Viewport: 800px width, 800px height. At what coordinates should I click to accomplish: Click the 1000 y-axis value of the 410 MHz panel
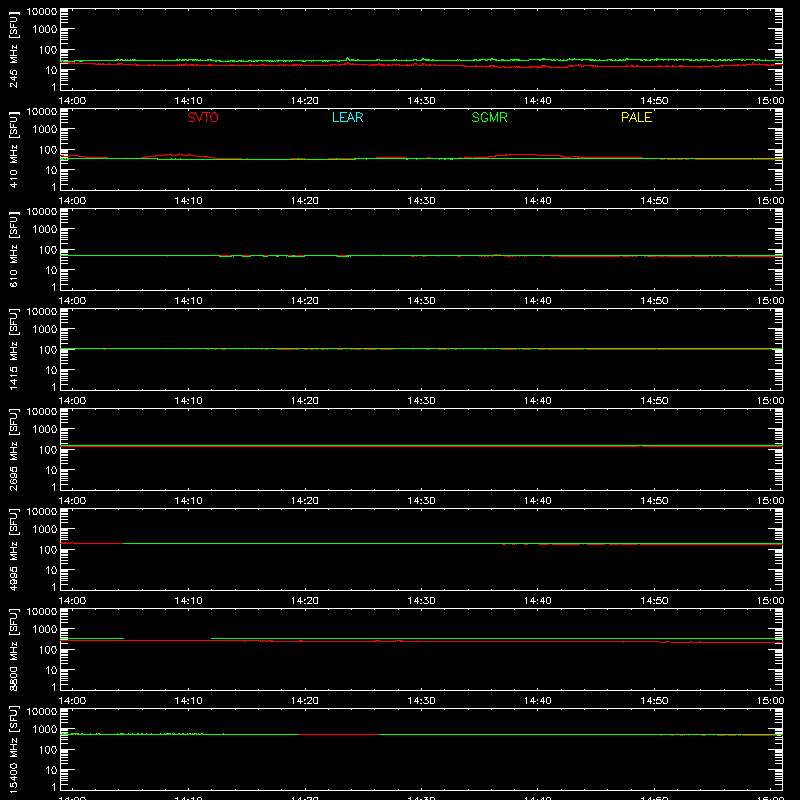[45, 129]
